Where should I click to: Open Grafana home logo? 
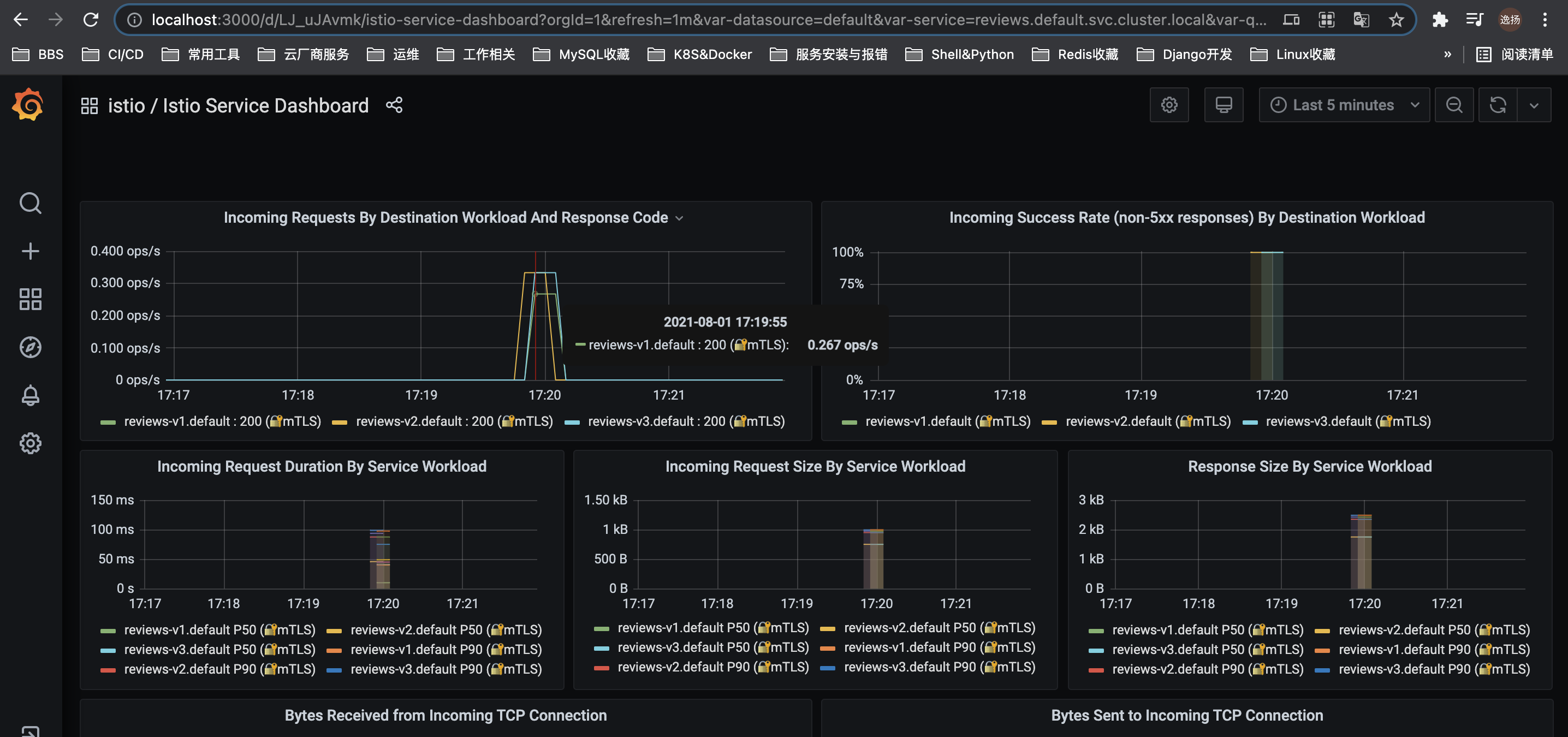click(28, 105)
